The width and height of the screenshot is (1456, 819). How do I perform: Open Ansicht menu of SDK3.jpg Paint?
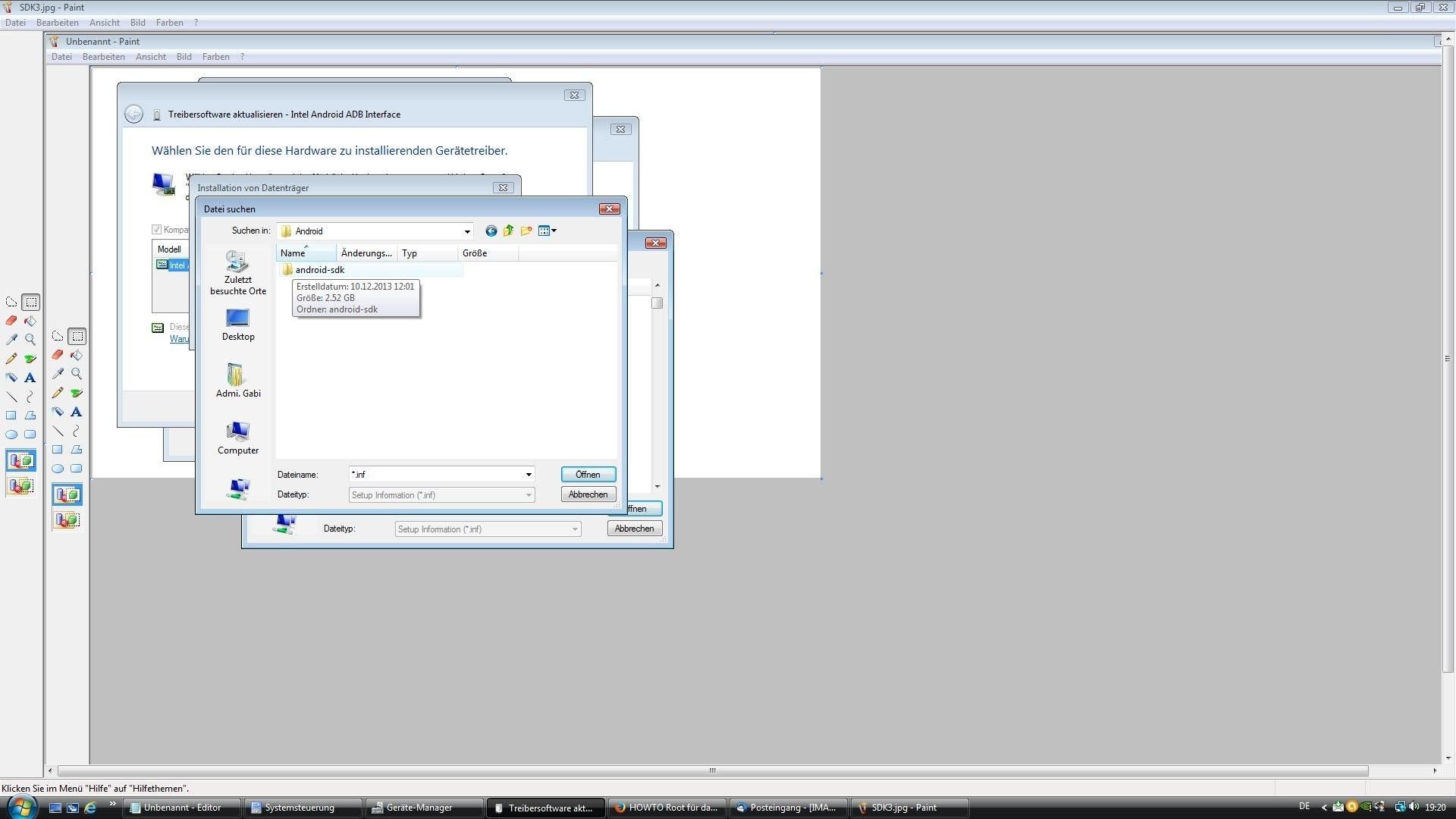coord(105,23)
